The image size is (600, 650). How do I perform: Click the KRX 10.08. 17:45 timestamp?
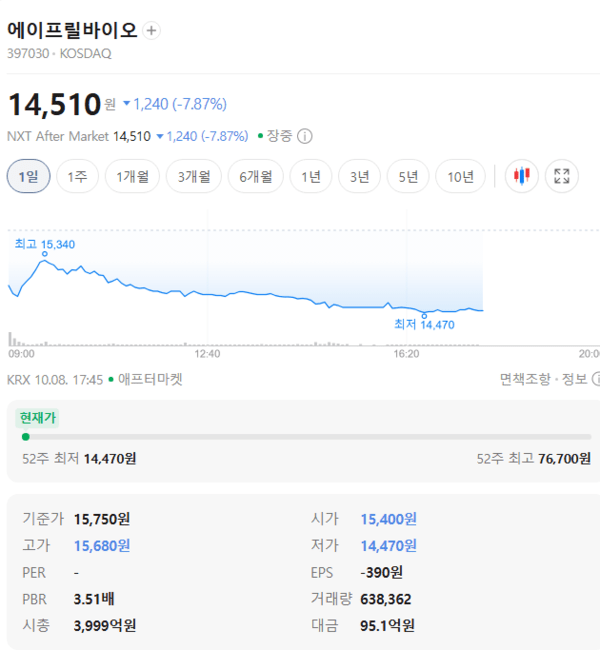[x=55, y=379]
